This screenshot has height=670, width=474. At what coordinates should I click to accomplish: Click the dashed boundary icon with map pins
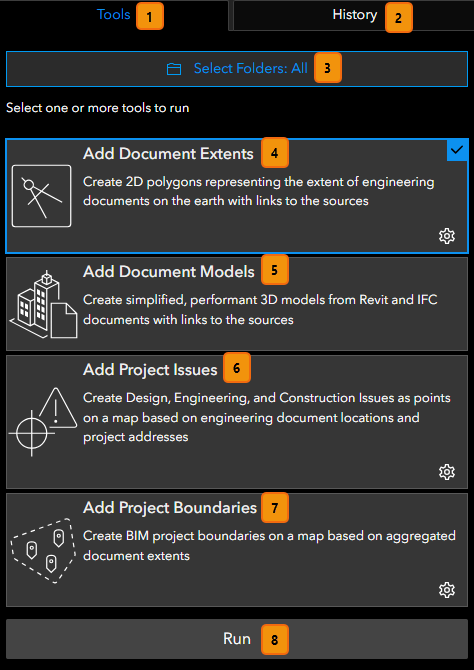click(x=41, y=551)
